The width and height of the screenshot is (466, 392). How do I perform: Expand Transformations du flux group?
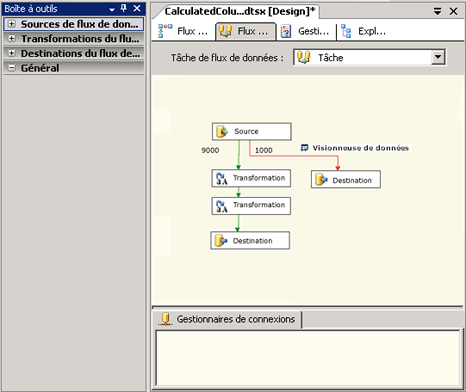[x=11, y=39]
